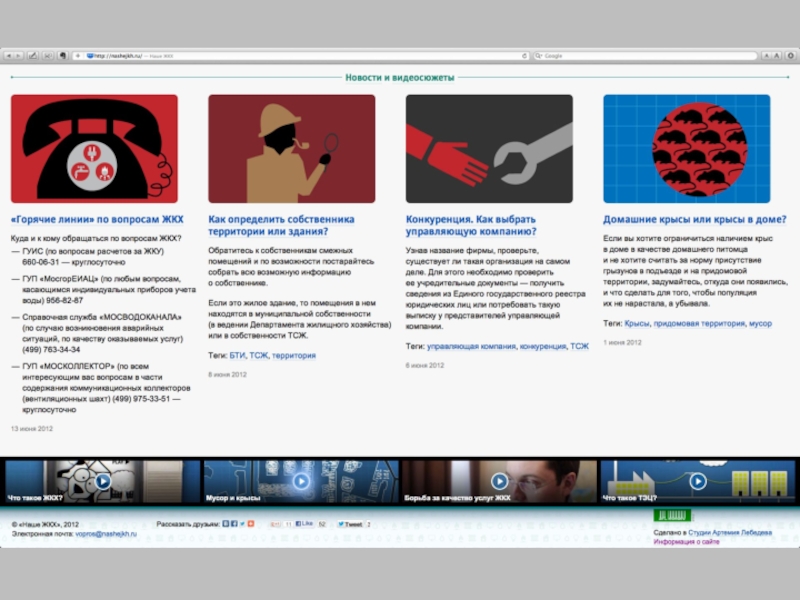The height and width of the screenshot is (600, 800).
Task: Play the «Борьба за качество услуг ЖКХ» video
Action: (499, 481)
